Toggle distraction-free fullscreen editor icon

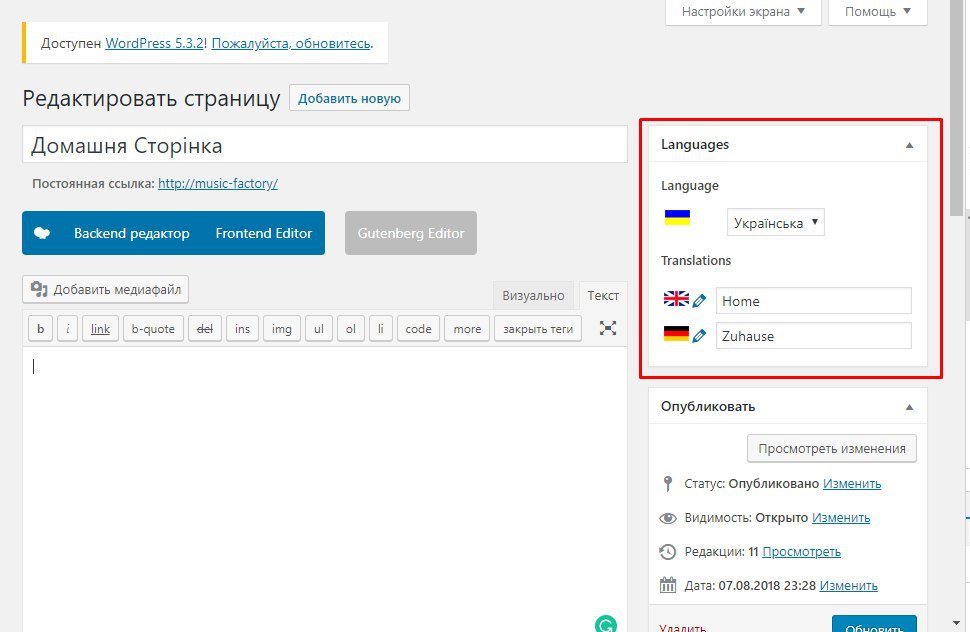[x=607, y=328]
